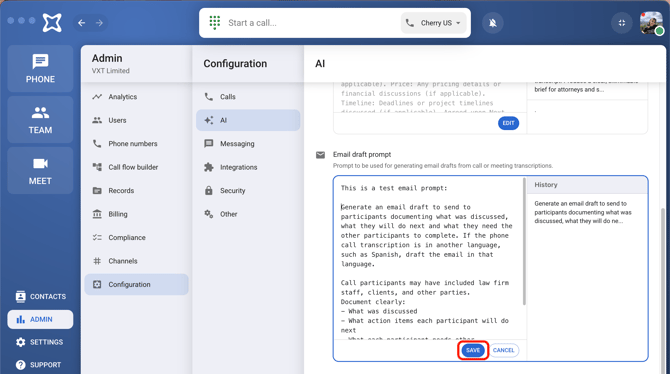The width and height of the screenshot is (670, 374).
Task: Open SETTINGS in the sidebar
Action: [40, 342]
